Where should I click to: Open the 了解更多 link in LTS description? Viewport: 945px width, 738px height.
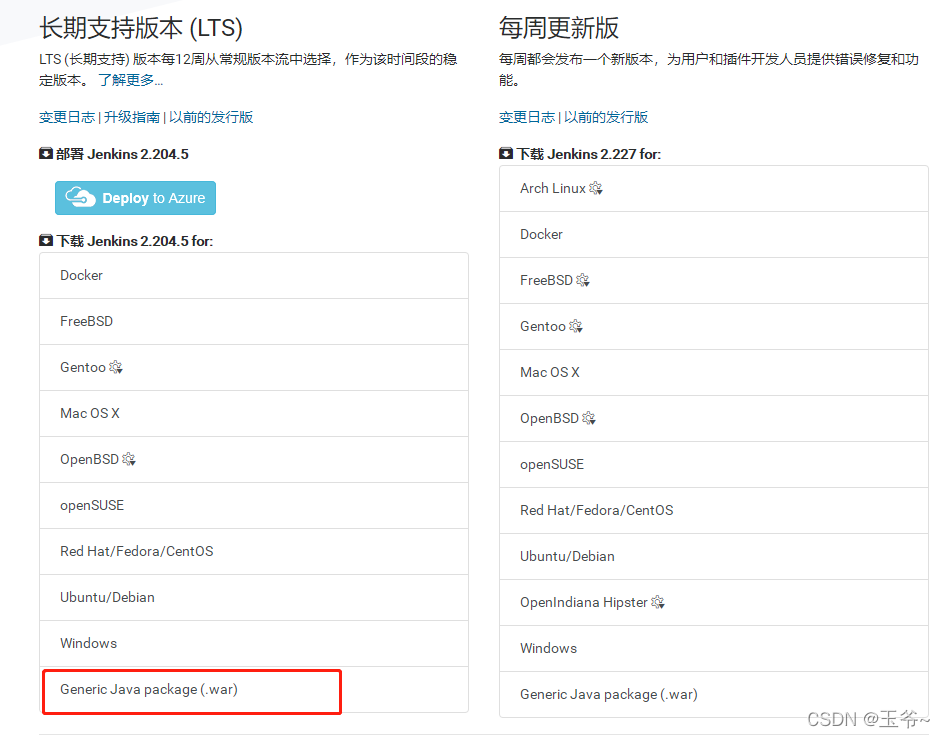pos(130,80)
